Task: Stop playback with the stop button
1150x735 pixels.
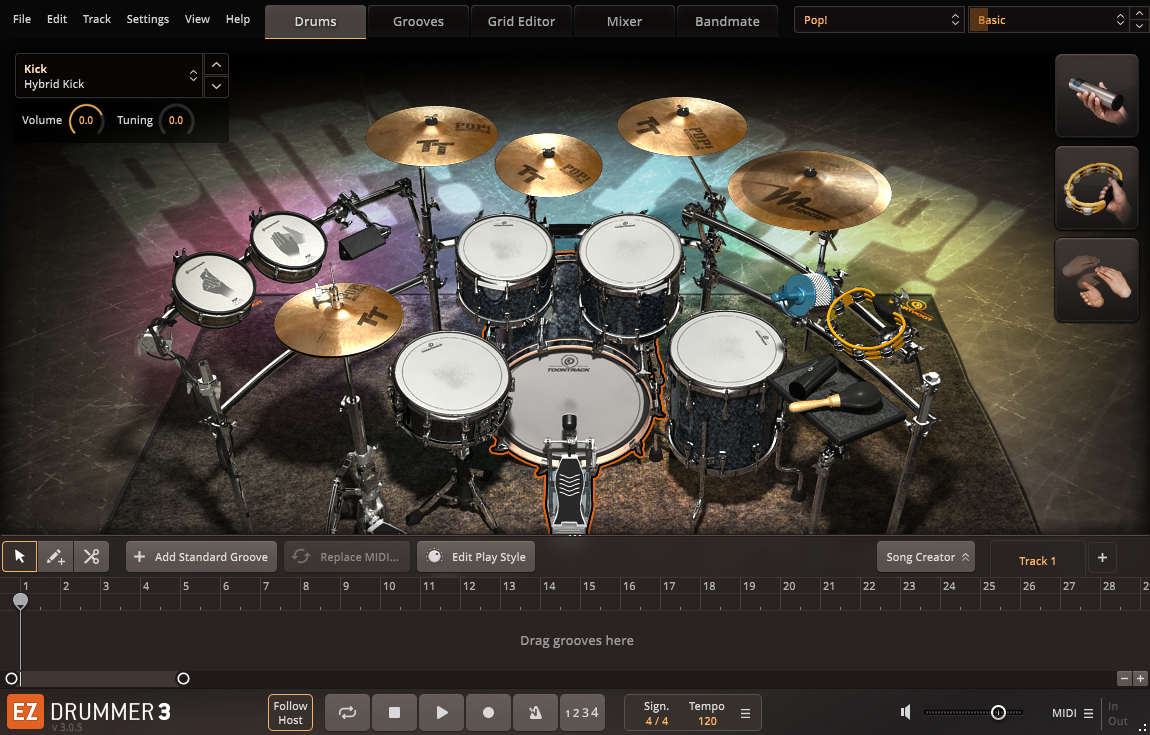Action: [x=394, y=712]
